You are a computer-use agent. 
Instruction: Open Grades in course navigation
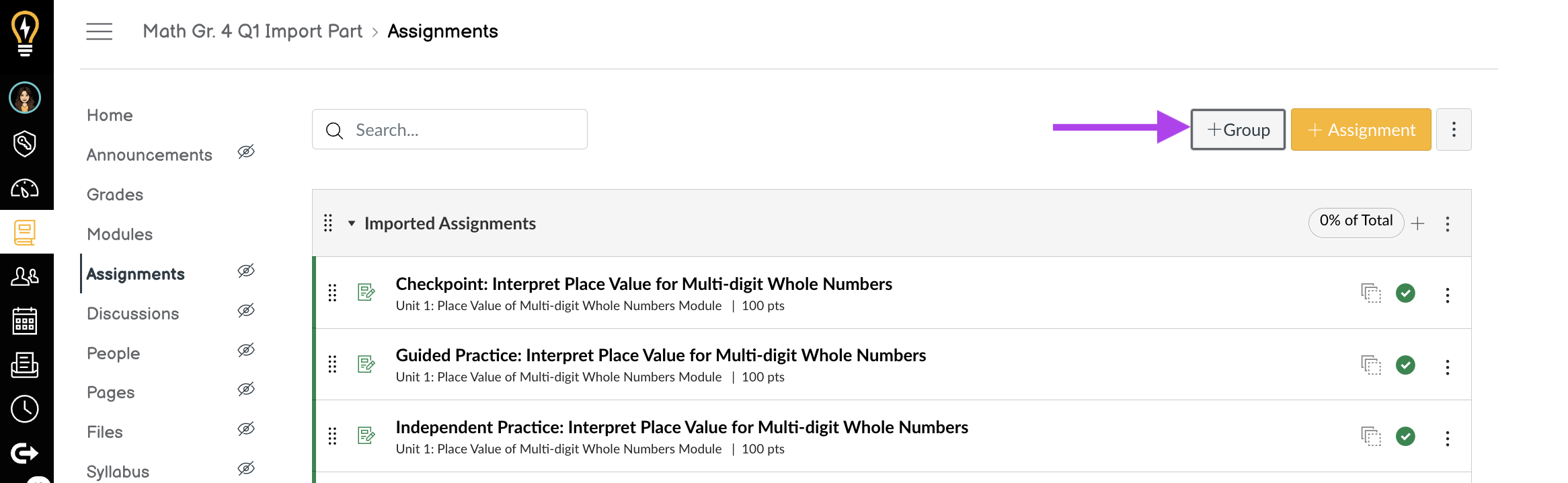coord(115,194)
